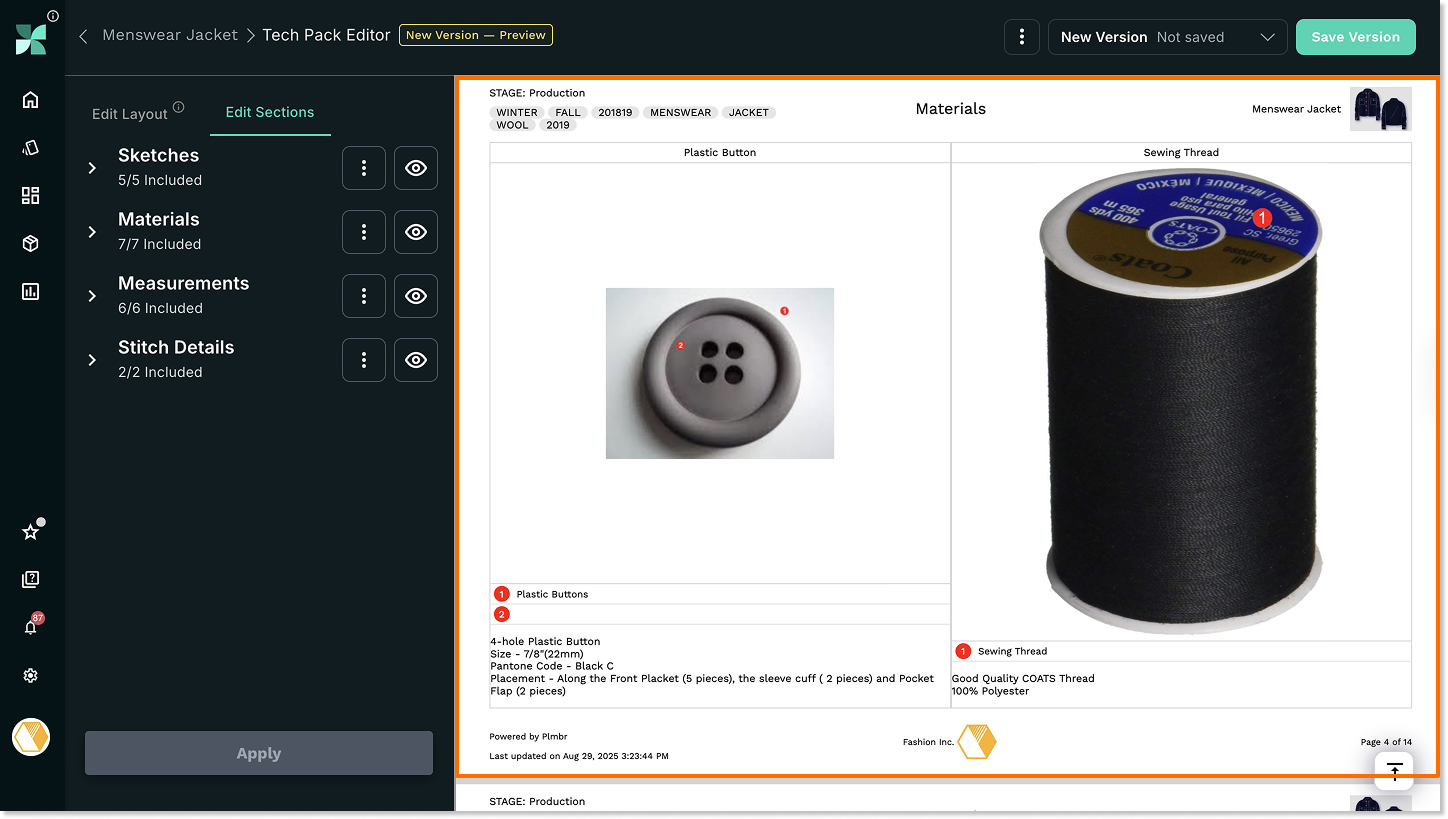Screen dimensions: 1448x819
Task: Hide the Materials section with the eye icon
Action: pyautogui.click(x=415, y=232)
